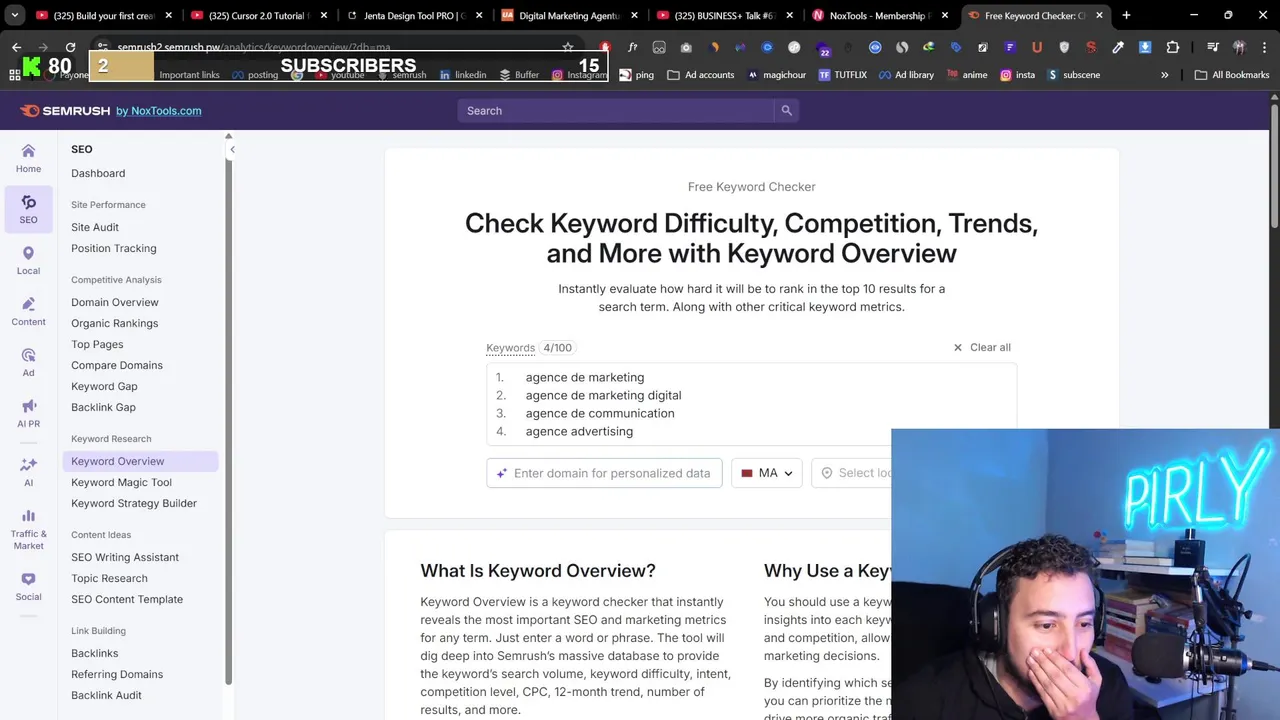Select the SEO sidebar icon
1280x720 pixels.
point(28,209)
